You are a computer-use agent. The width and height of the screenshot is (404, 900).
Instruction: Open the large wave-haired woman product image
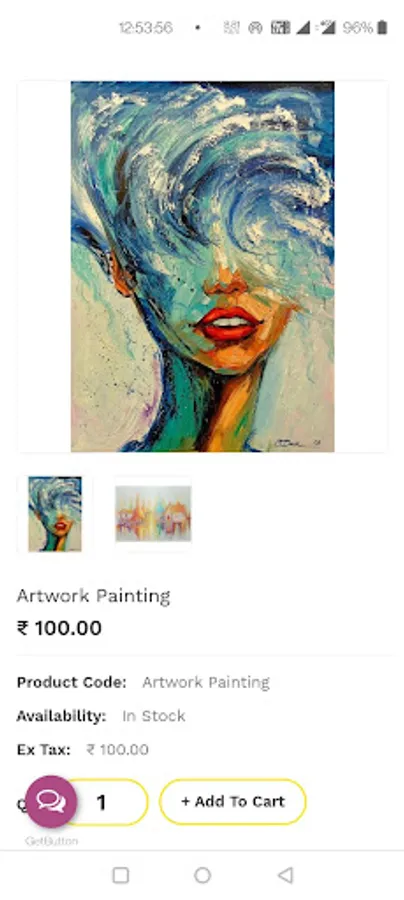pos(203,266)
